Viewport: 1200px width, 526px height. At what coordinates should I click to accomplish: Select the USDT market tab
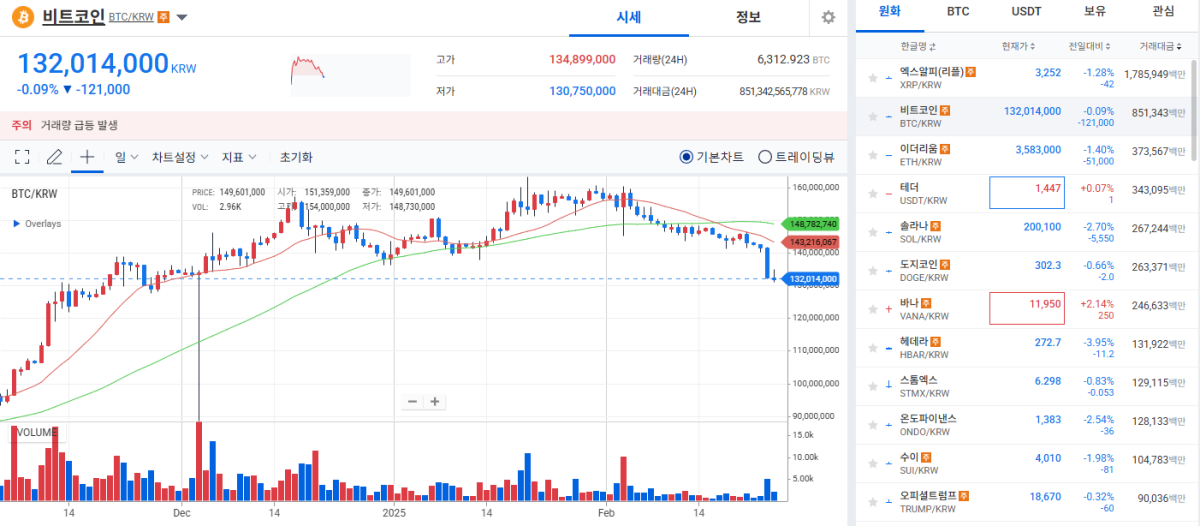click(1026, 12)
